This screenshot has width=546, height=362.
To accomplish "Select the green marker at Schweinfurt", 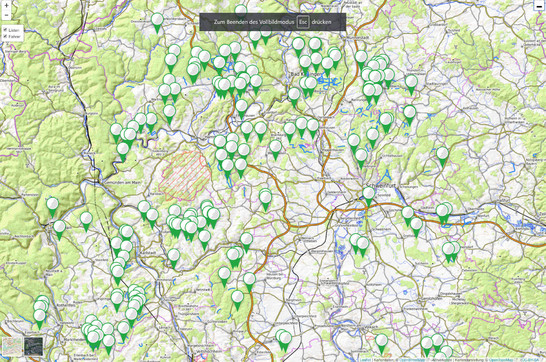I will (369, 196).
